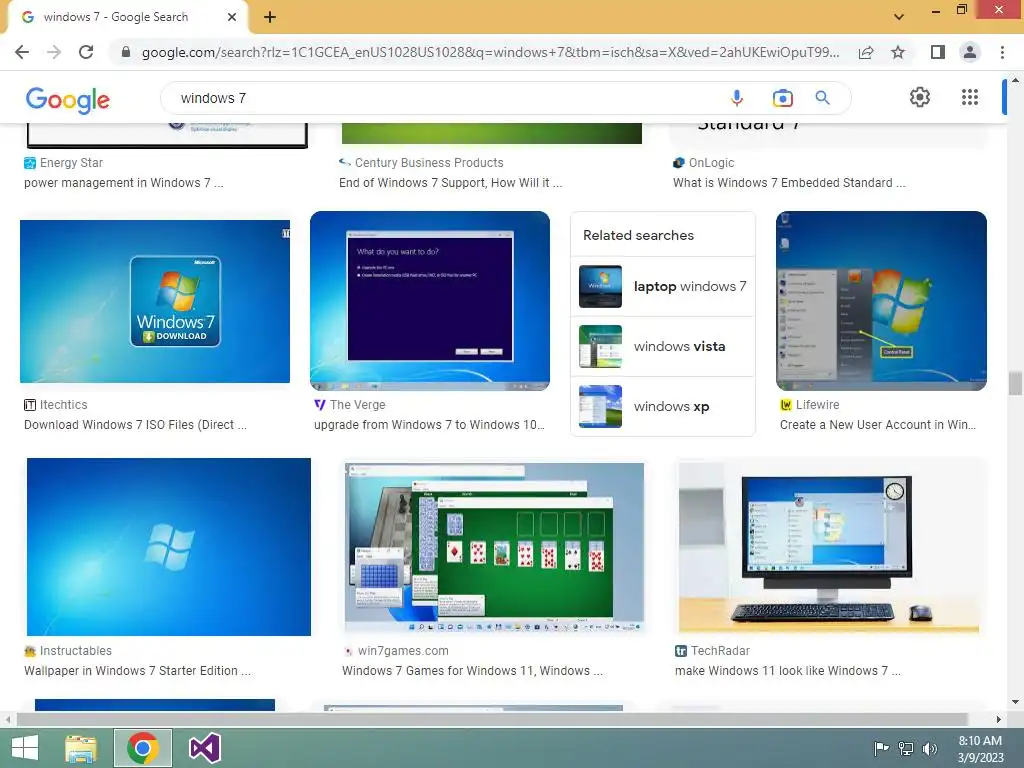This screenshot has height=768, width=1024.
Task: Open laptop windows 7 thumbnail image
Action: (x=600, y=287)
